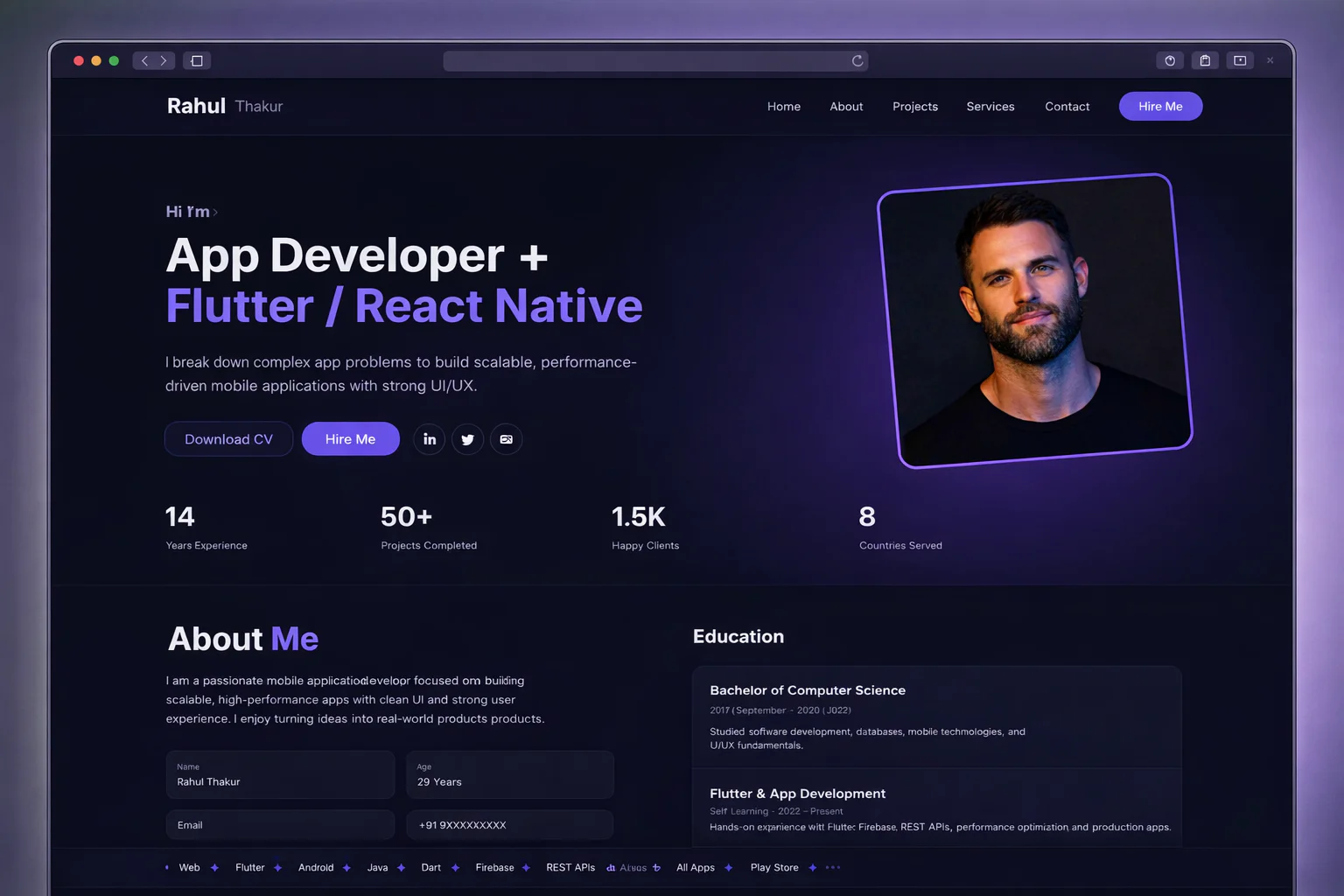This screenshot has width=1344, height=896.
Task: Open the About nav item
Action: [846, 107]
